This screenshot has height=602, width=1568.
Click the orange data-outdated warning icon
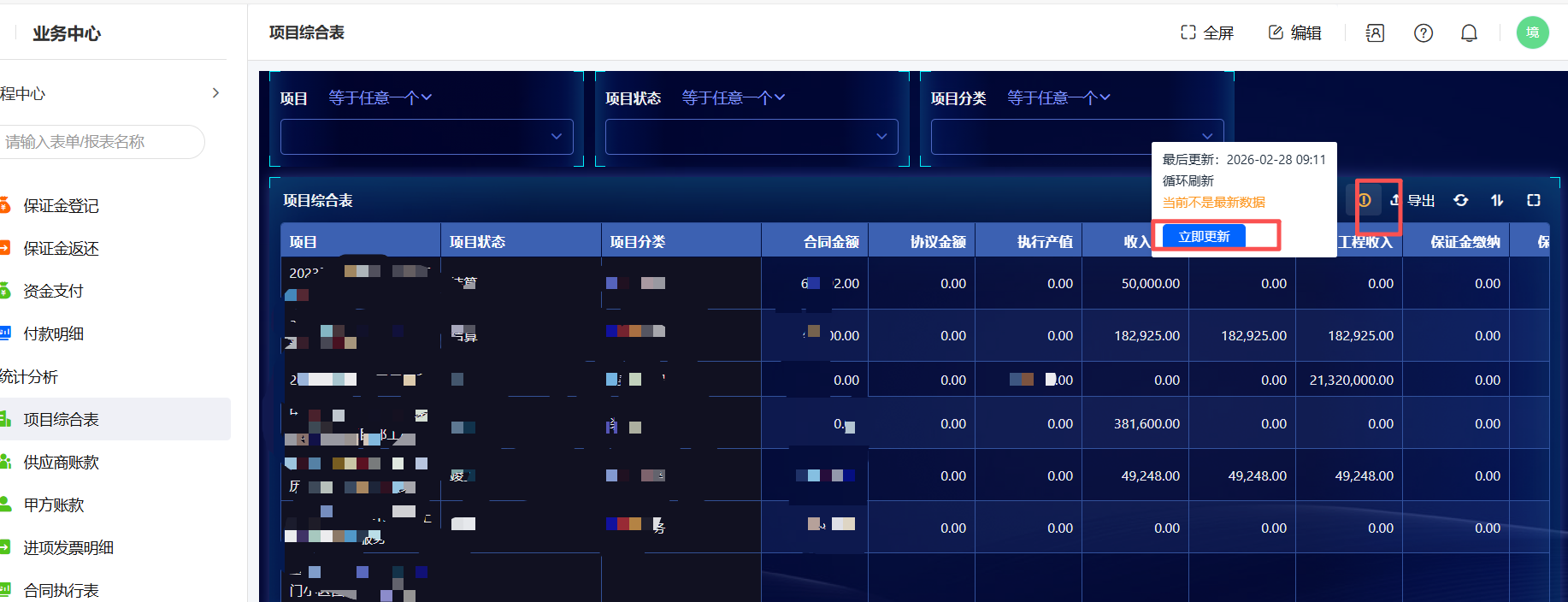tap(1365, 200)
